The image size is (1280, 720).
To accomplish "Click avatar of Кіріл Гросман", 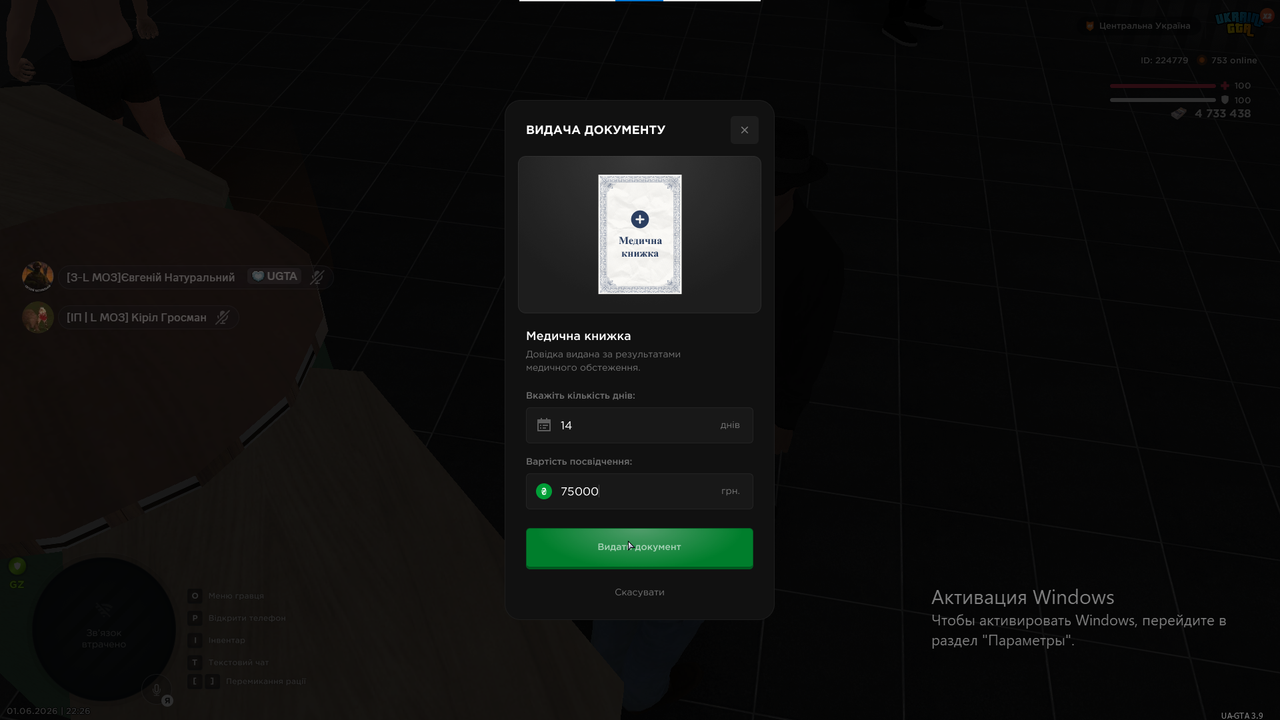I will [x=38, y=317].
